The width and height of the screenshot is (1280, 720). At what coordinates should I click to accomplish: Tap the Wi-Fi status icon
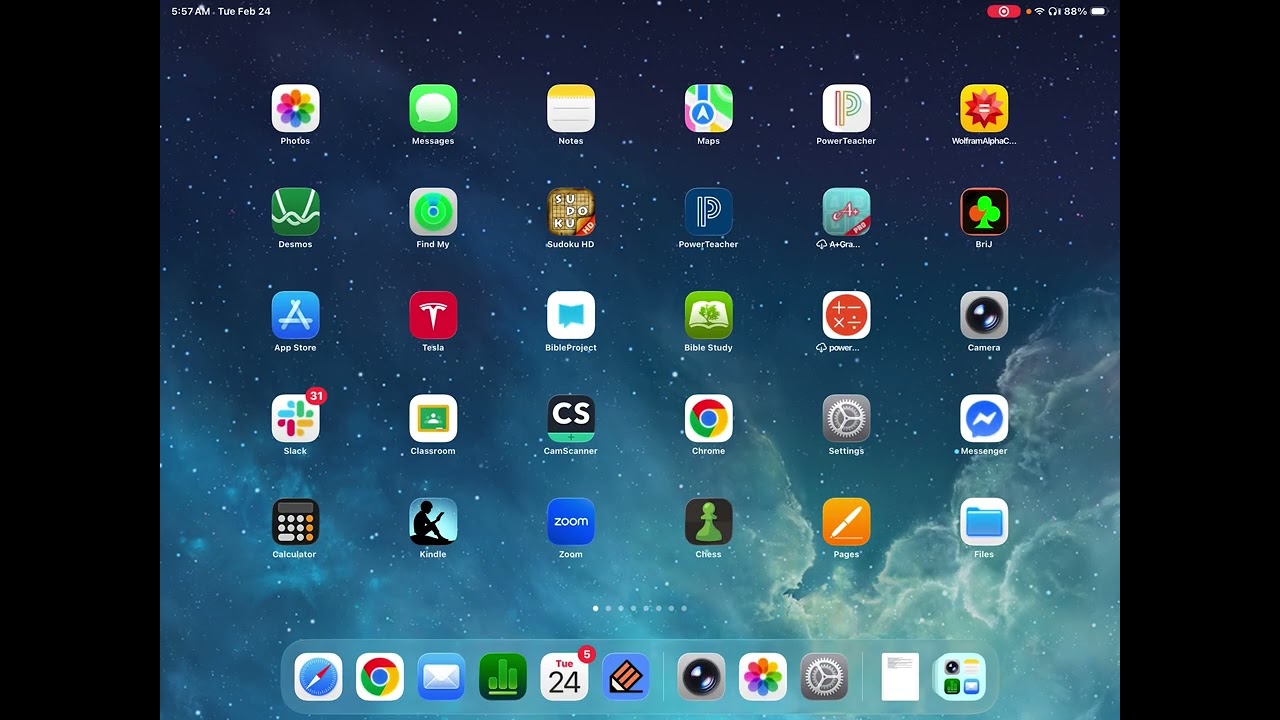[x=1039, y=11]
